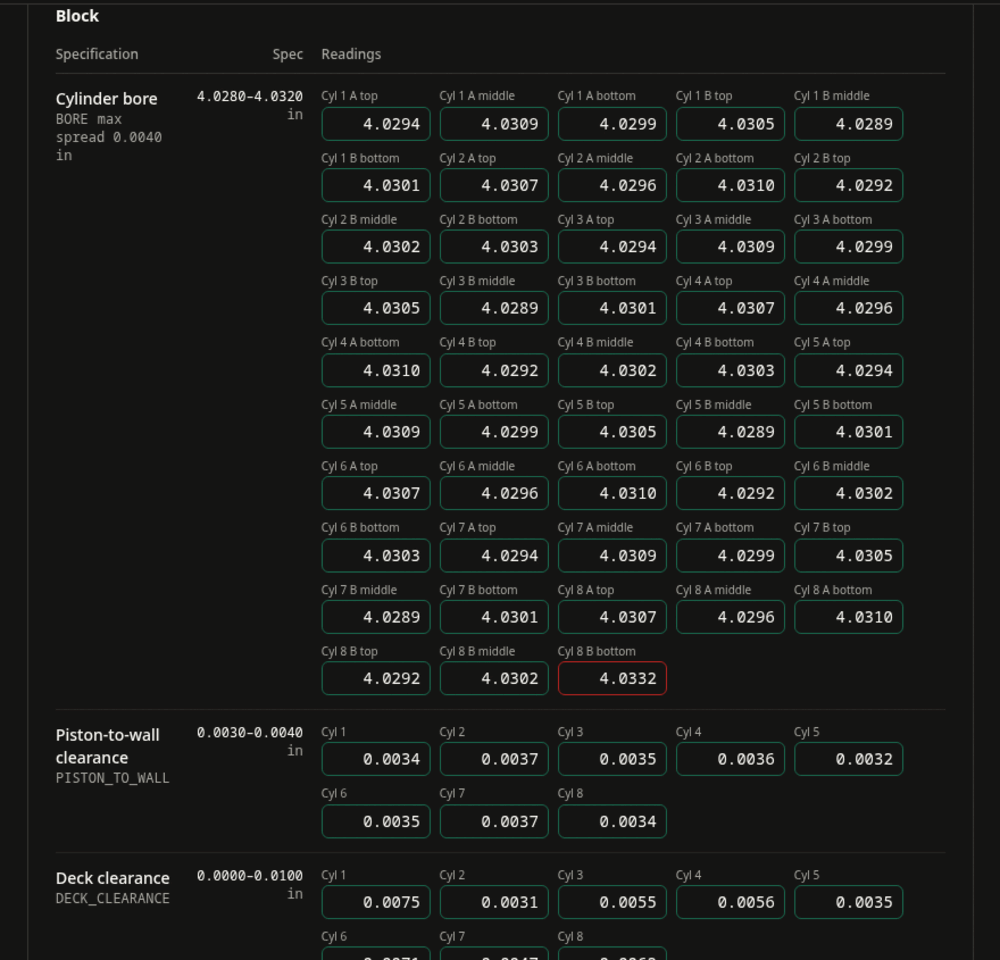The height and width of the screenshot is (960, 1000).
Task: Focus piston-to-wall clearance Cyl 8 input
Action: [x=612, y=822]
